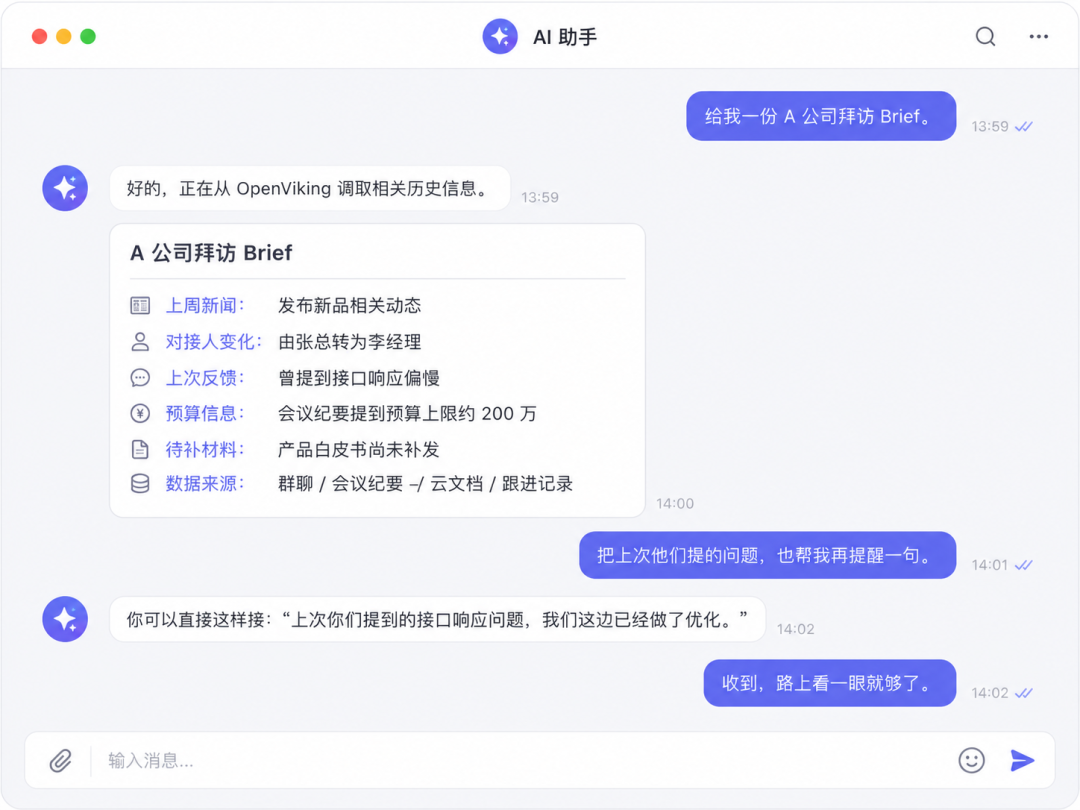Screen dimensions: 1080x810
Task: Click the attachment paperclip icon
Action: (61, 760)
